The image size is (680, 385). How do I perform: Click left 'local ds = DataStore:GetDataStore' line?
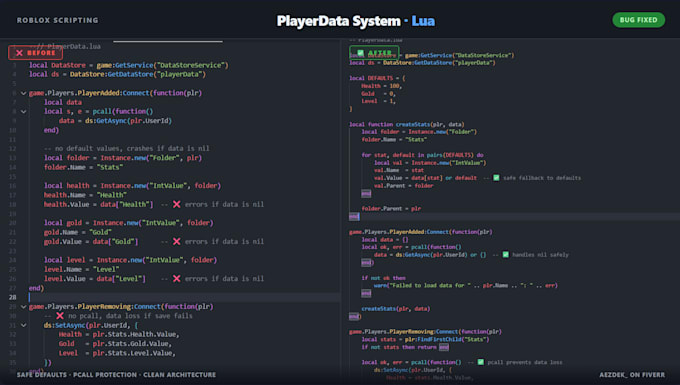[118, 74]
